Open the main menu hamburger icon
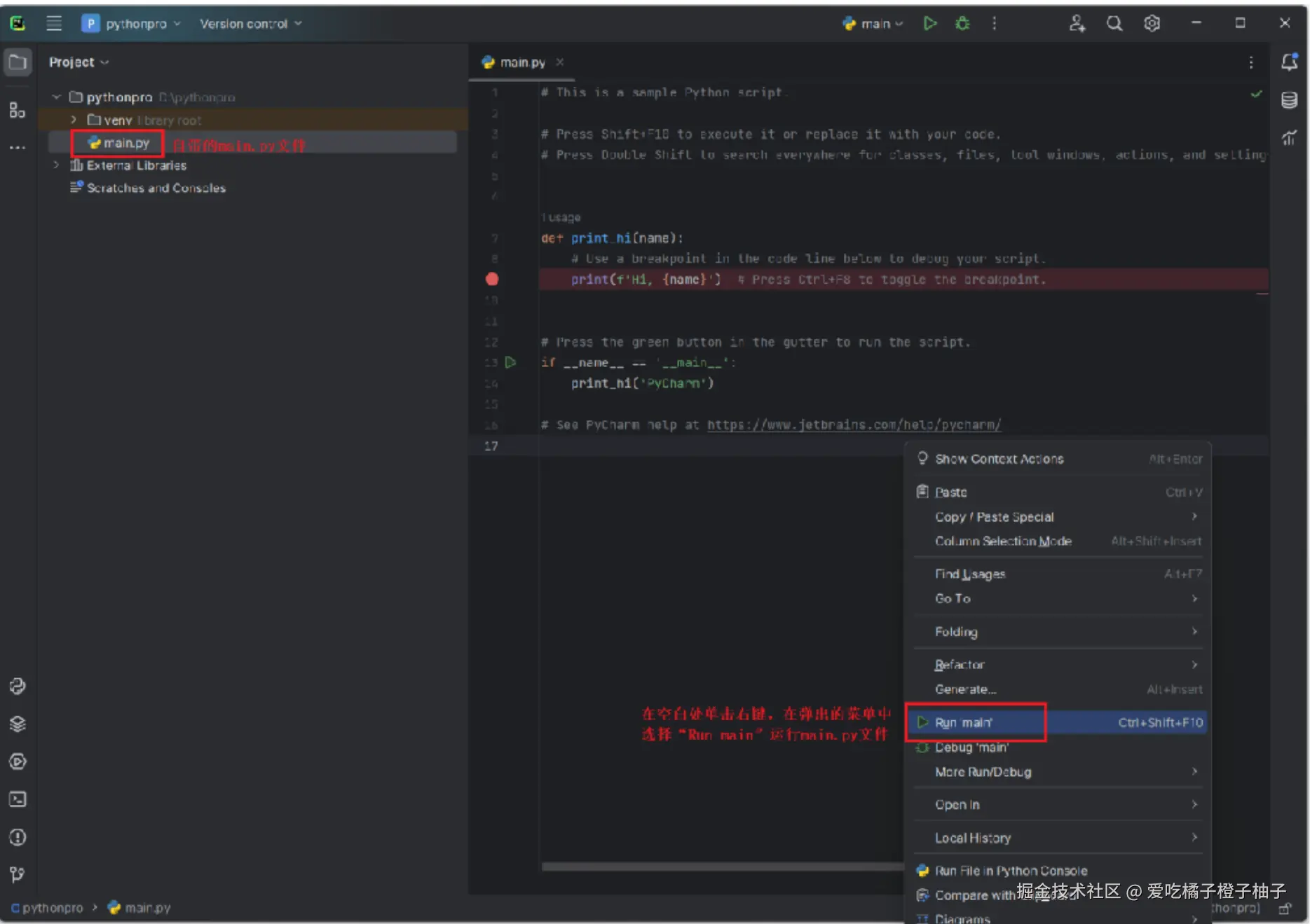The width and height of the screenshot is (1310, 924). (54, 23)
